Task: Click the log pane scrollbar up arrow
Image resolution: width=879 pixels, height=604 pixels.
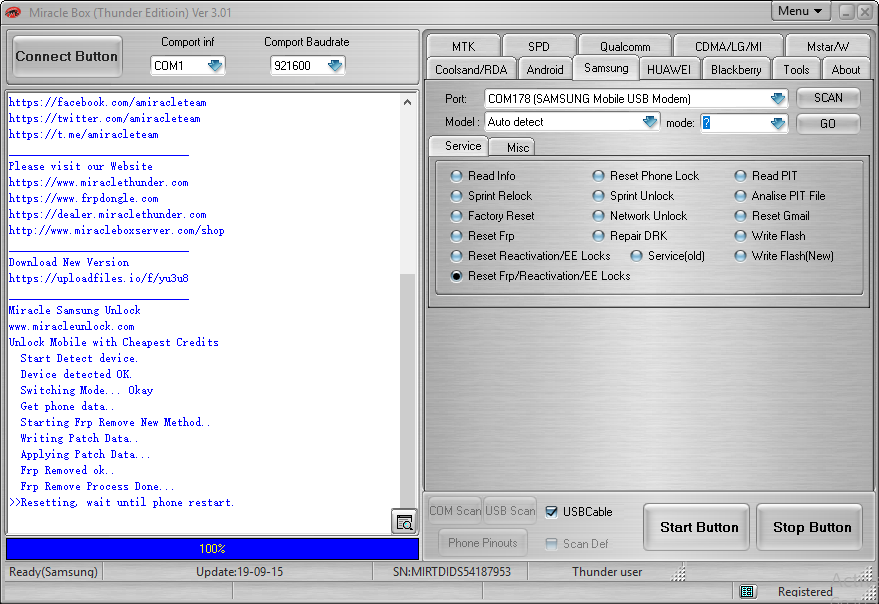Action: click(408, 102)
